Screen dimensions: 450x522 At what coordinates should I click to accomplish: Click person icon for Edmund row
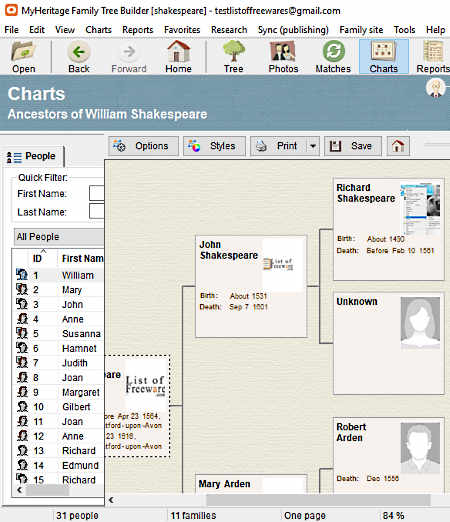[22, 465]
